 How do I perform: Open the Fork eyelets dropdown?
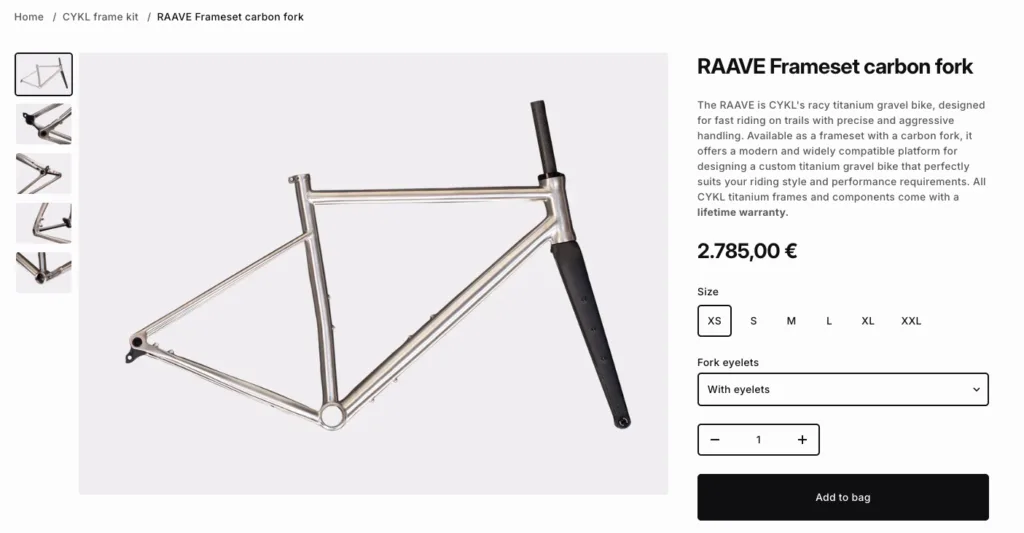coord(842,389)
